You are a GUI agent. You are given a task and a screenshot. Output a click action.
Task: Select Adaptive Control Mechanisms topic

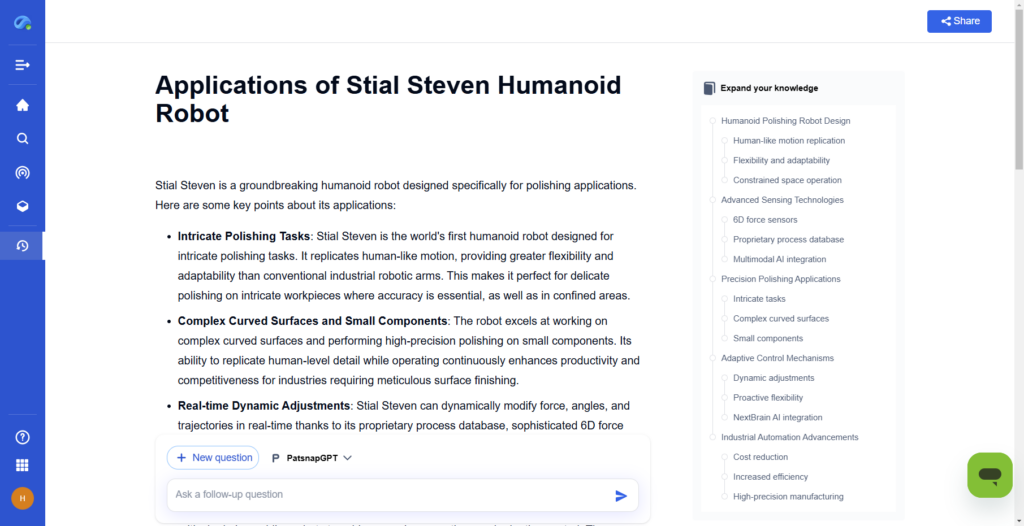(777, 358)
